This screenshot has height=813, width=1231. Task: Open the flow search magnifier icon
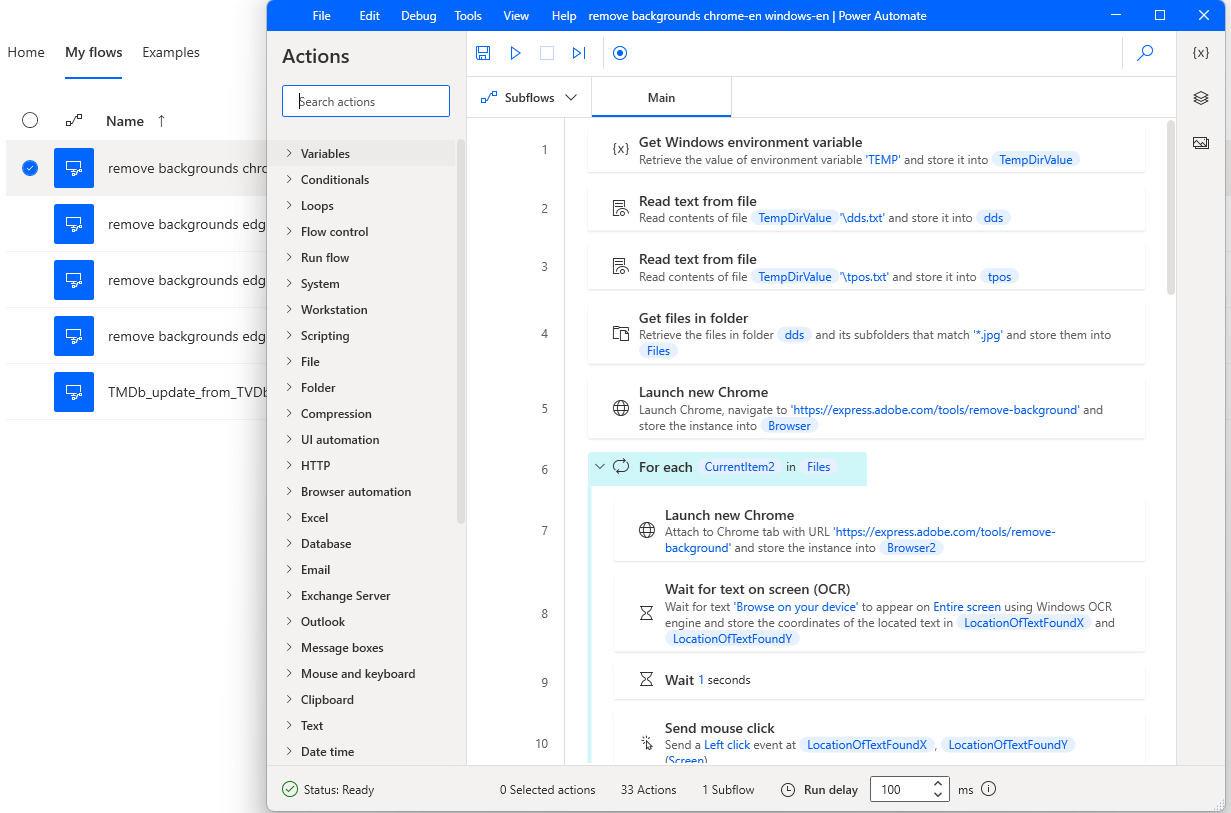click(x=1146, y=53)
